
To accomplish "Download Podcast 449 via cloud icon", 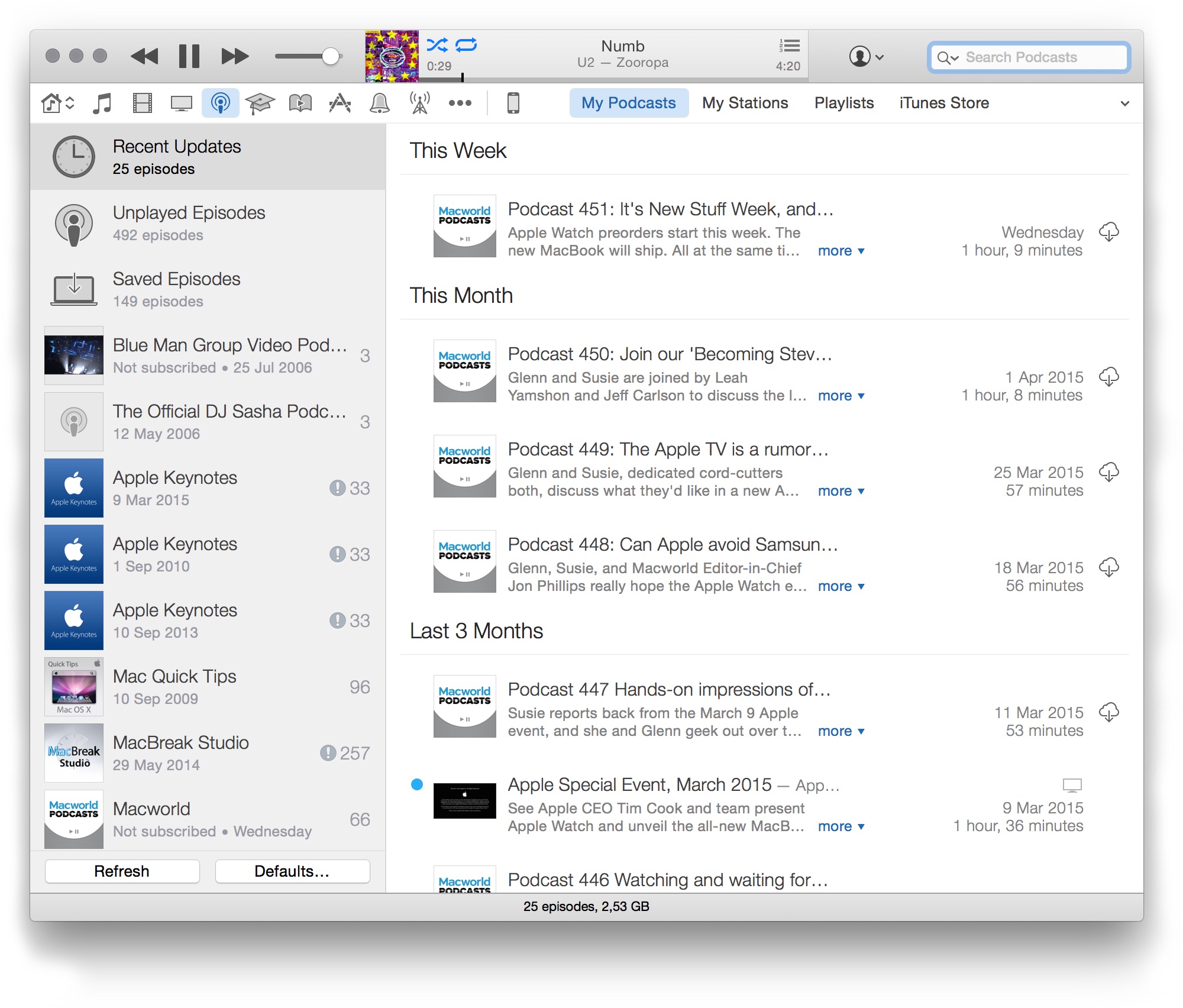I will (1108, 472).
